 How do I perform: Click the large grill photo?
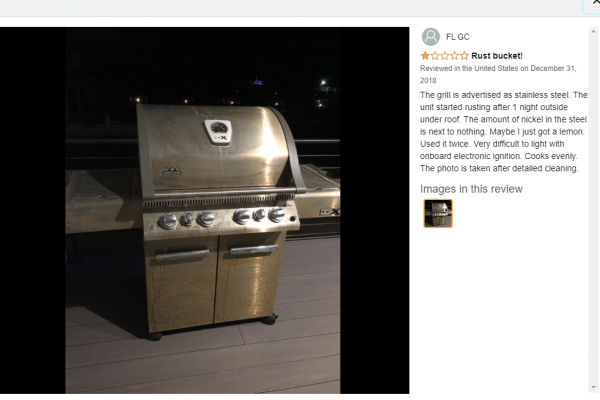[202, 210]
